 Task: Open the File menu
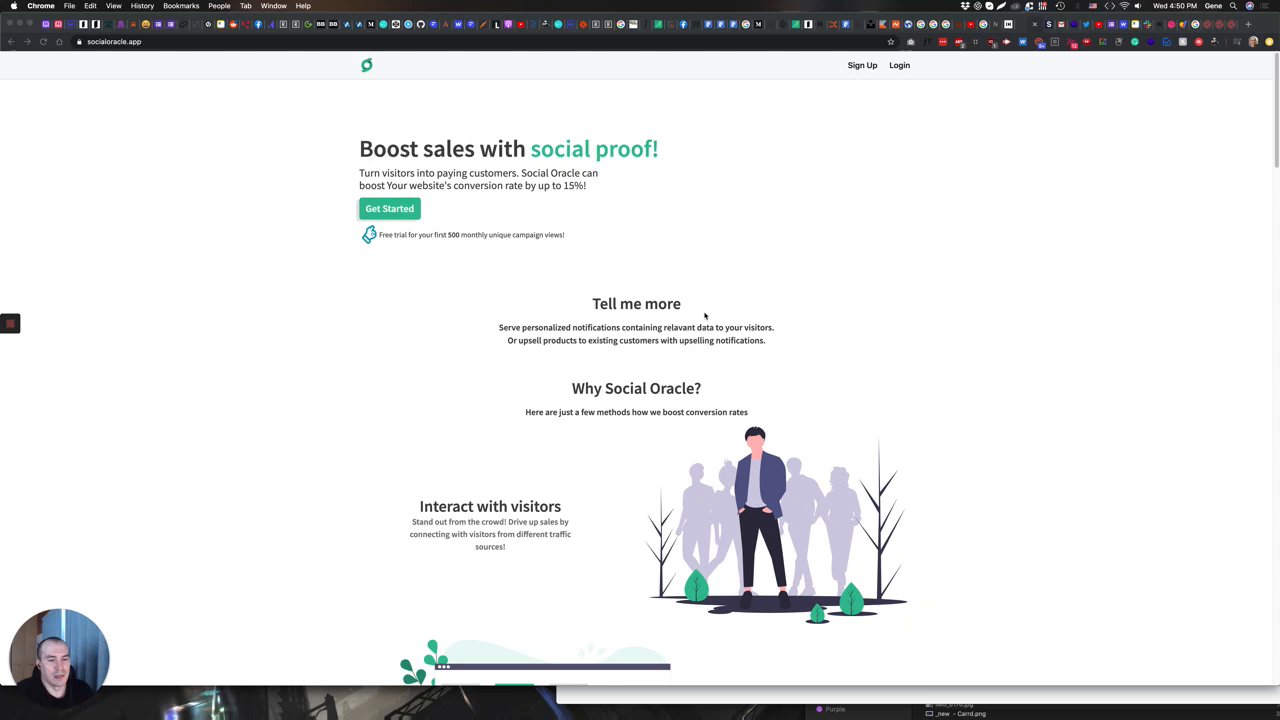[x=69, y=6]
